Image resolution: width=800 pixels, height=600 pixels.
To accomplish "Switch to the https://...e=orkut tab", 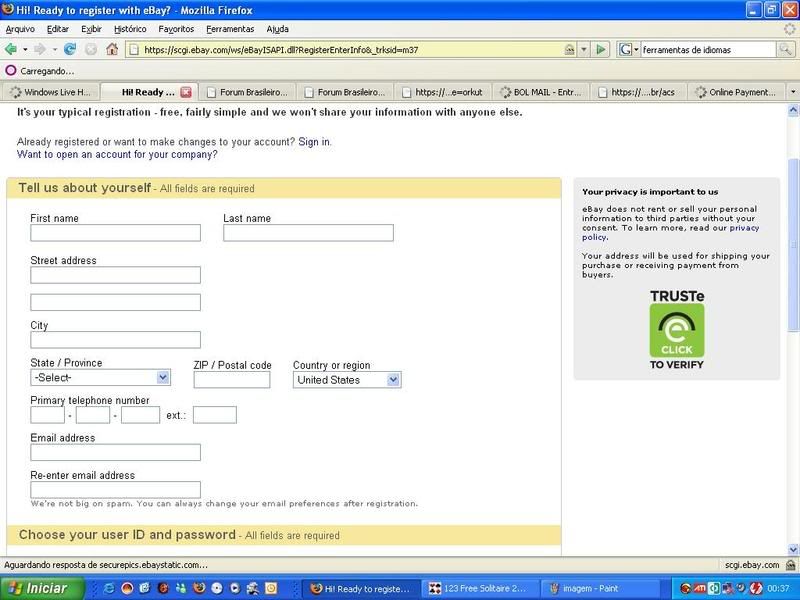I will (x=443, y=92).
